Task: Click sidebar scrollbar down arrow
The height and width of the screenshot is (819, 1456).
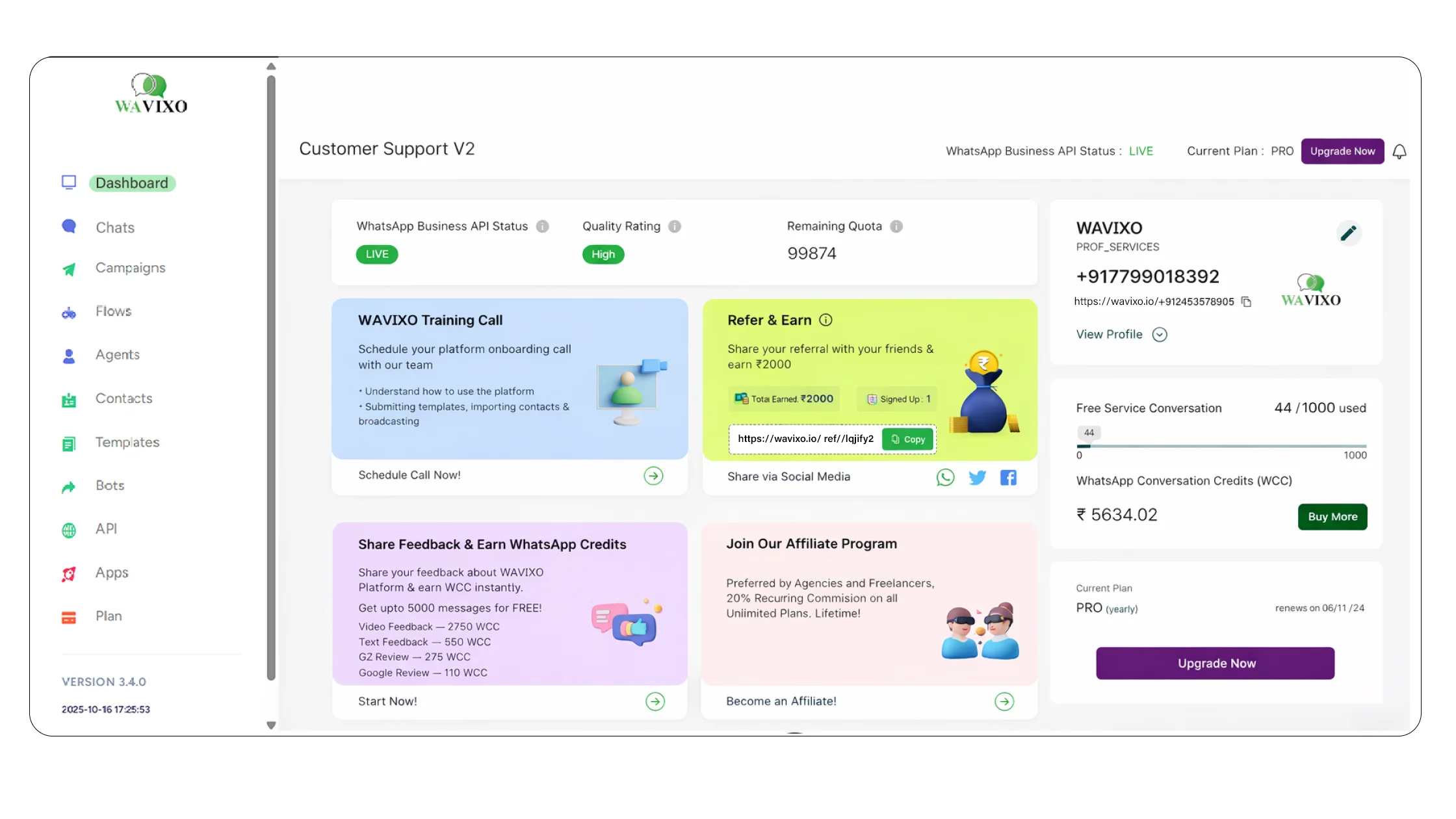Action: (271, 725)
